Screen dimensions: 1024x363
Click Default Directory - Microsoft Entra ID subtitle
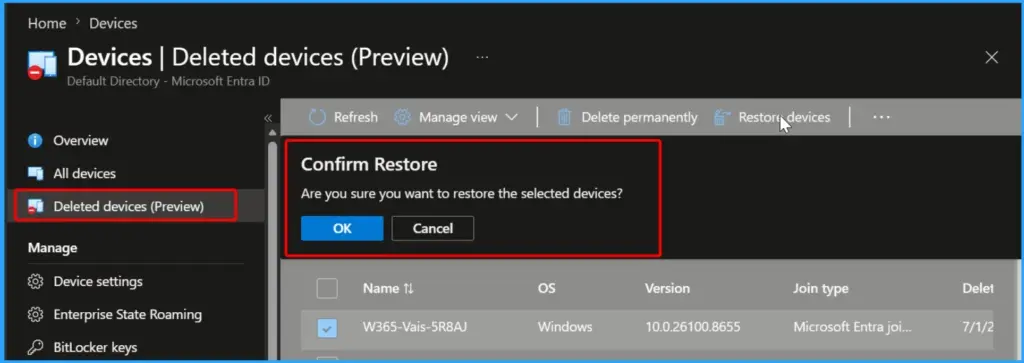pos(168,82)
